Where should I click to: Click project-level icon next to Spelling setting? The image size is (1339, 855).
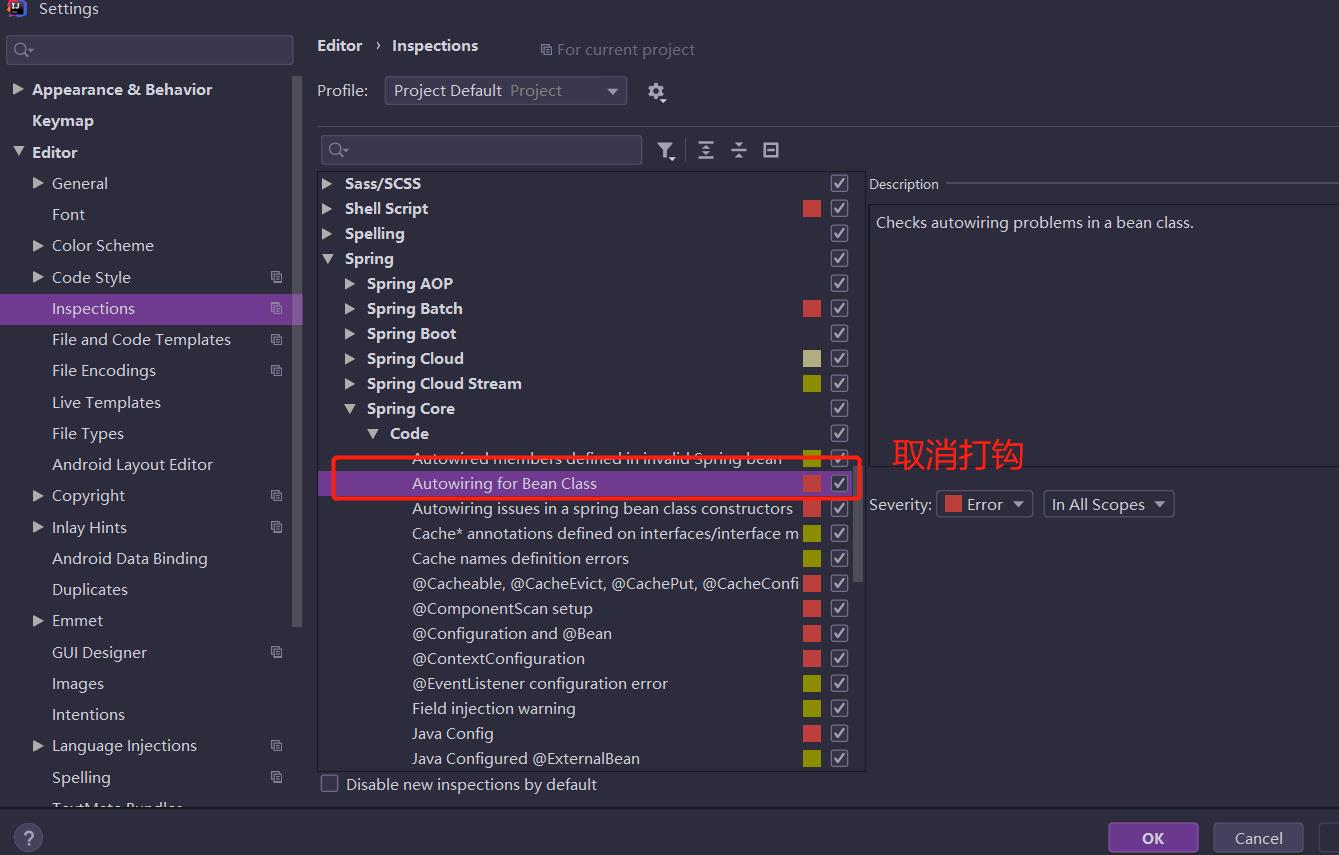(x=277, y=777)
